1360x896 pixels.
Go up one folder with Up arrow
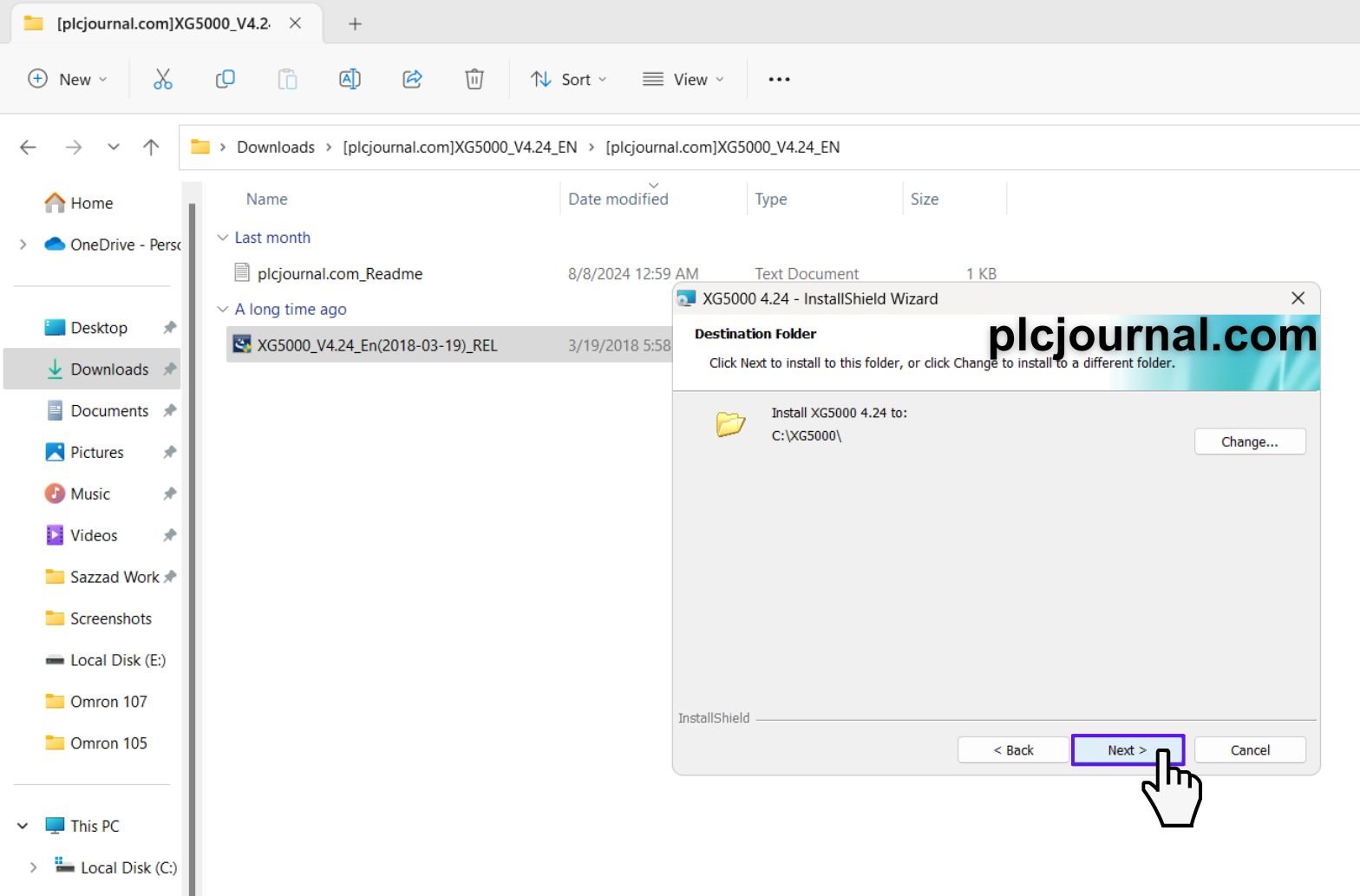[151, 147]
